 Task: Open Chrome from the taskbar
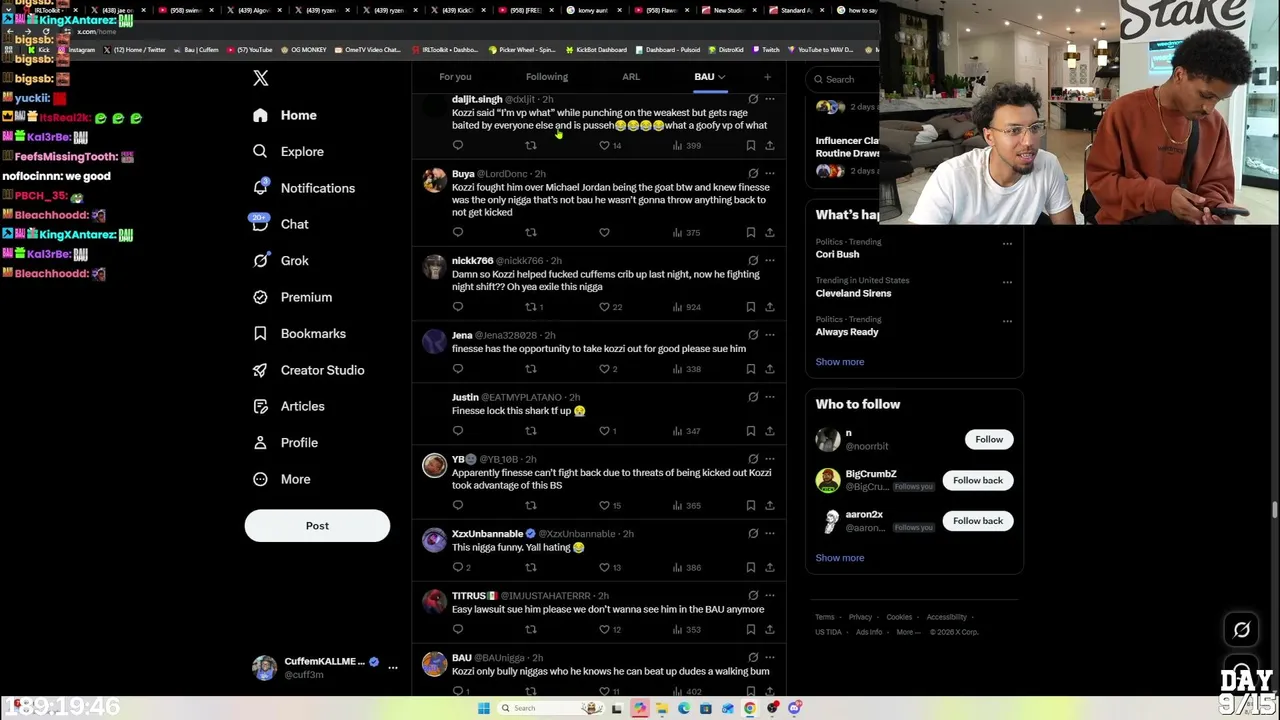(749, 709)
